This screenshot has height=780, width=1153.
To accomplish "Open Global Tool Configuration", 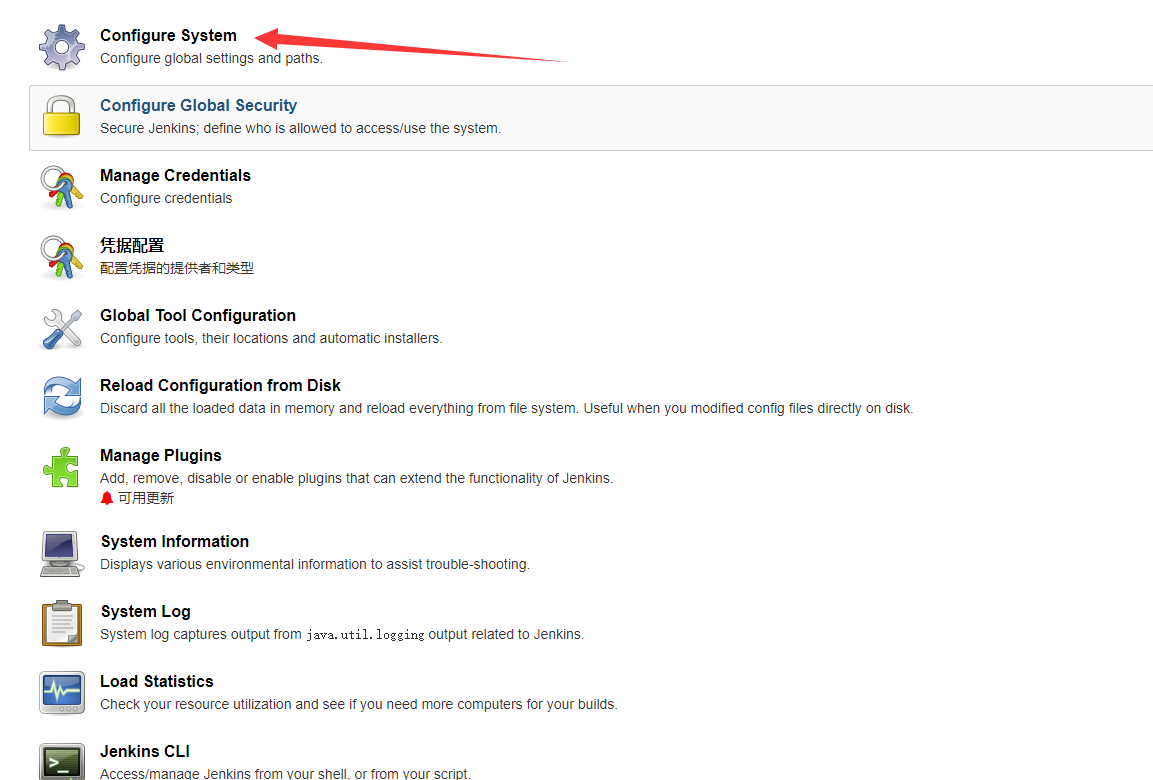I will [x=197, y=315].
